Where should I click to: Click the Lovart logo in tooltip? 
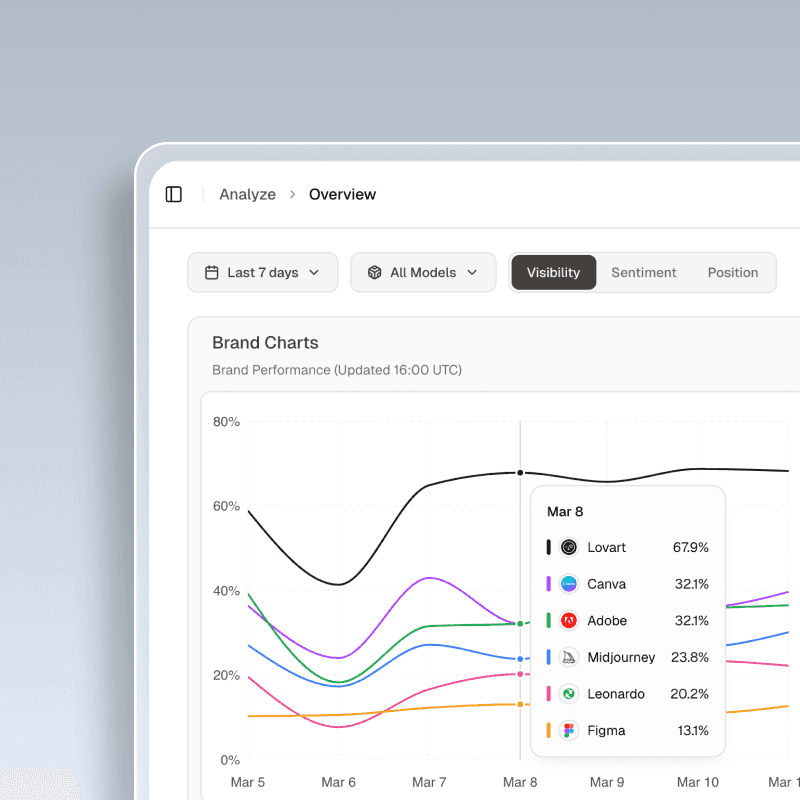pyautogui.click(x=568, y=547)
